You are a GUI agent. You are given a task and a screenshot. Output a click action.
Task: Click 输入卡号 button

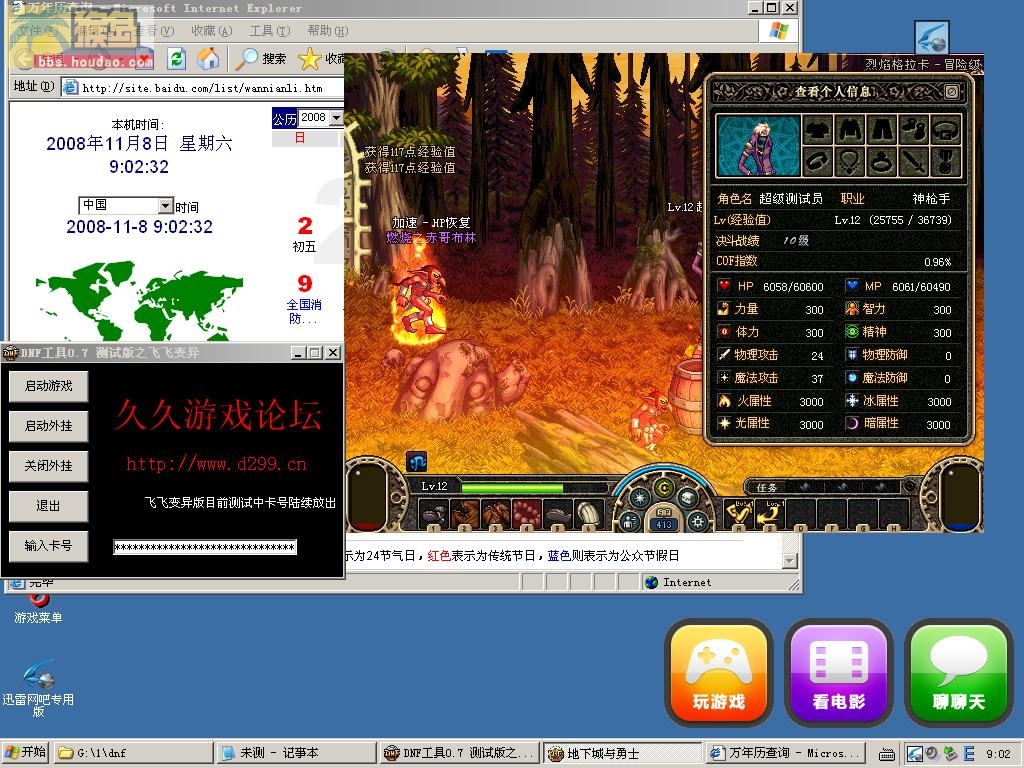48,545
